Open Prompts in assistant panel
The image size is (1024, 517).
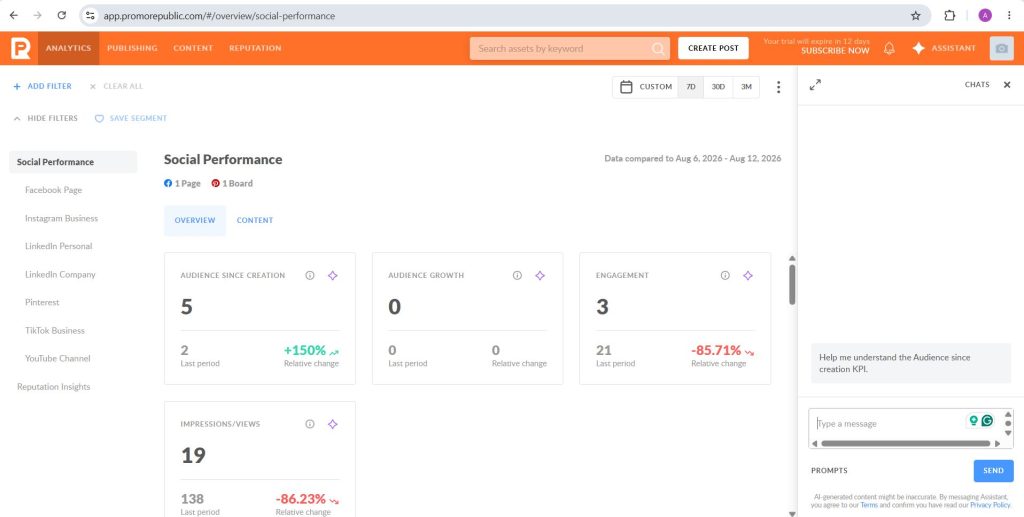(829, 471)
